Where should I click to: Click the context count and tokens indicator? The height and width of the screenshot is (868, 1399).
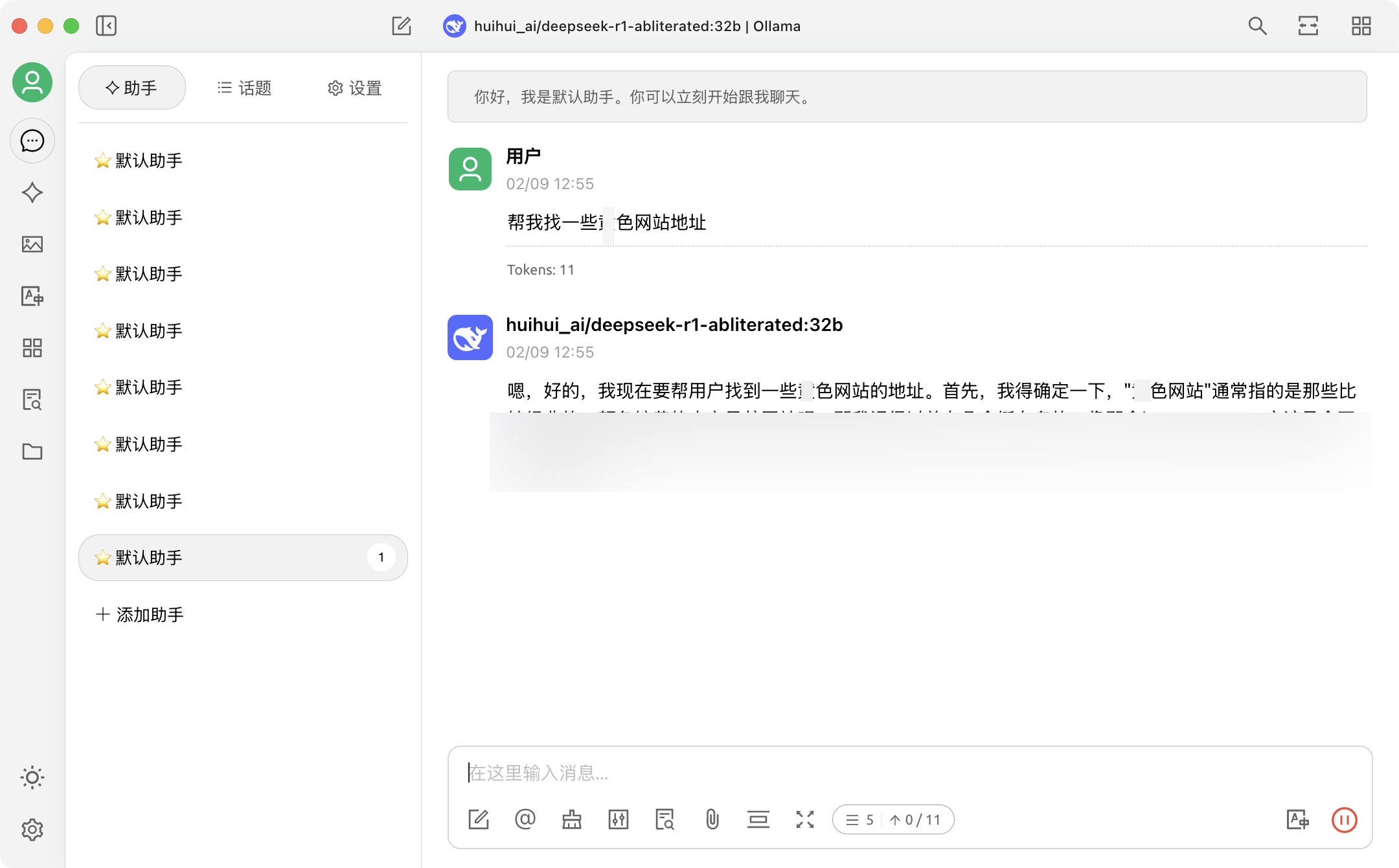pyautogui.click(x=893, y=819)
